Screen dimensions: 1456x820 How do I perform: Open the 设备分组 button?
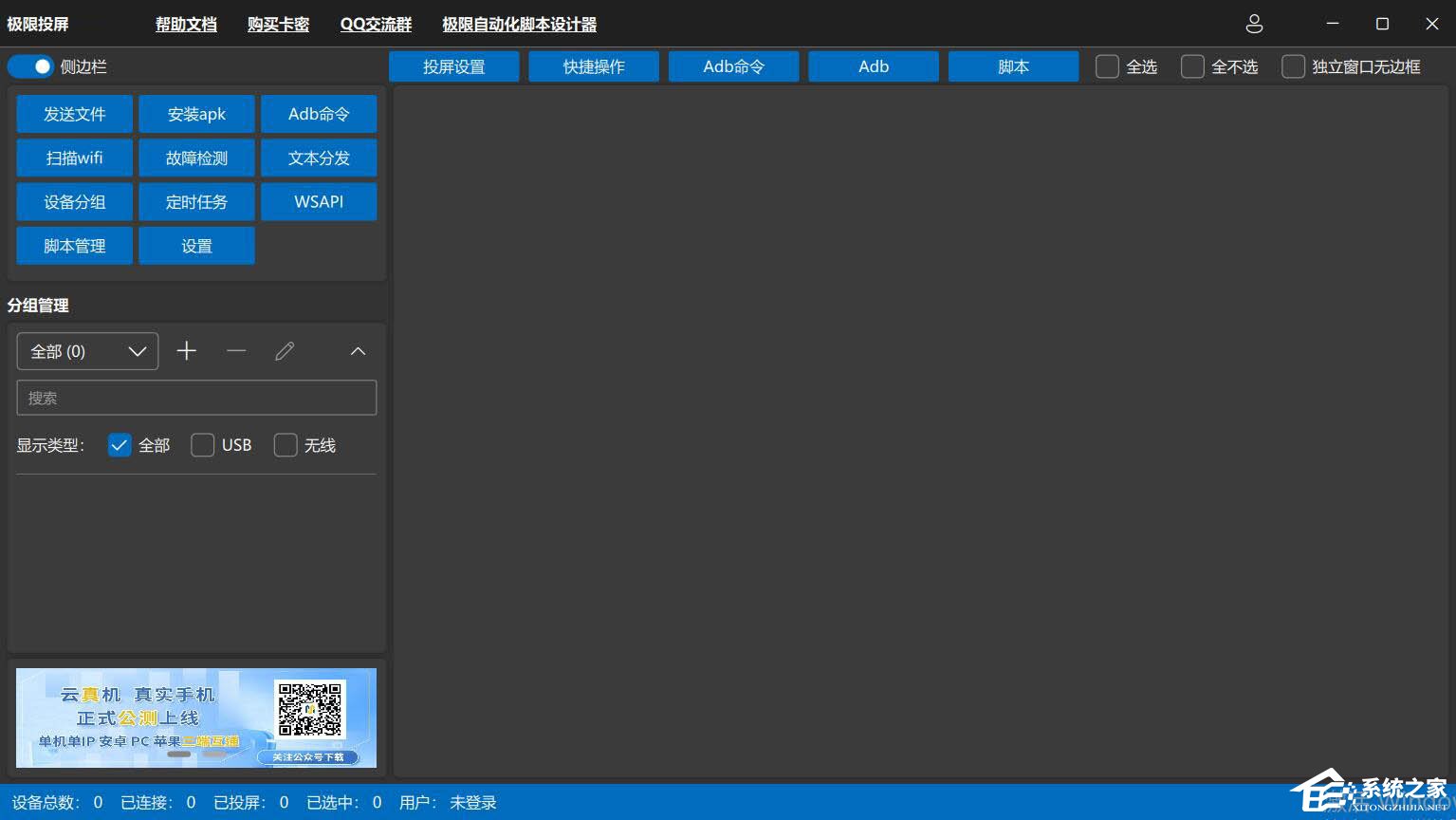(75, 202)
